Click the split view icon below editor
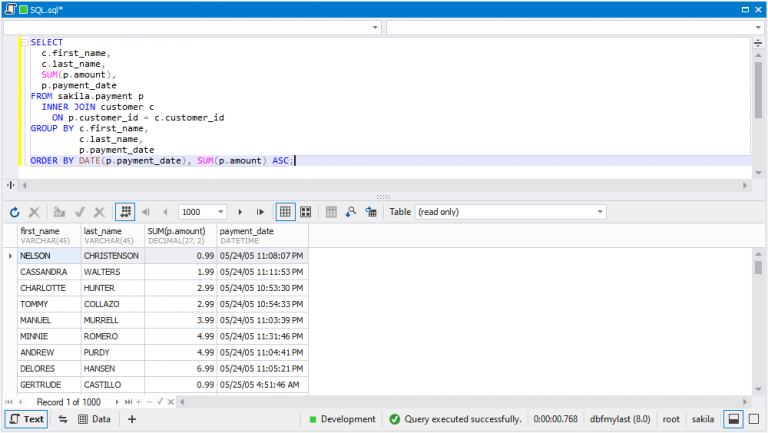 [11, 185]
